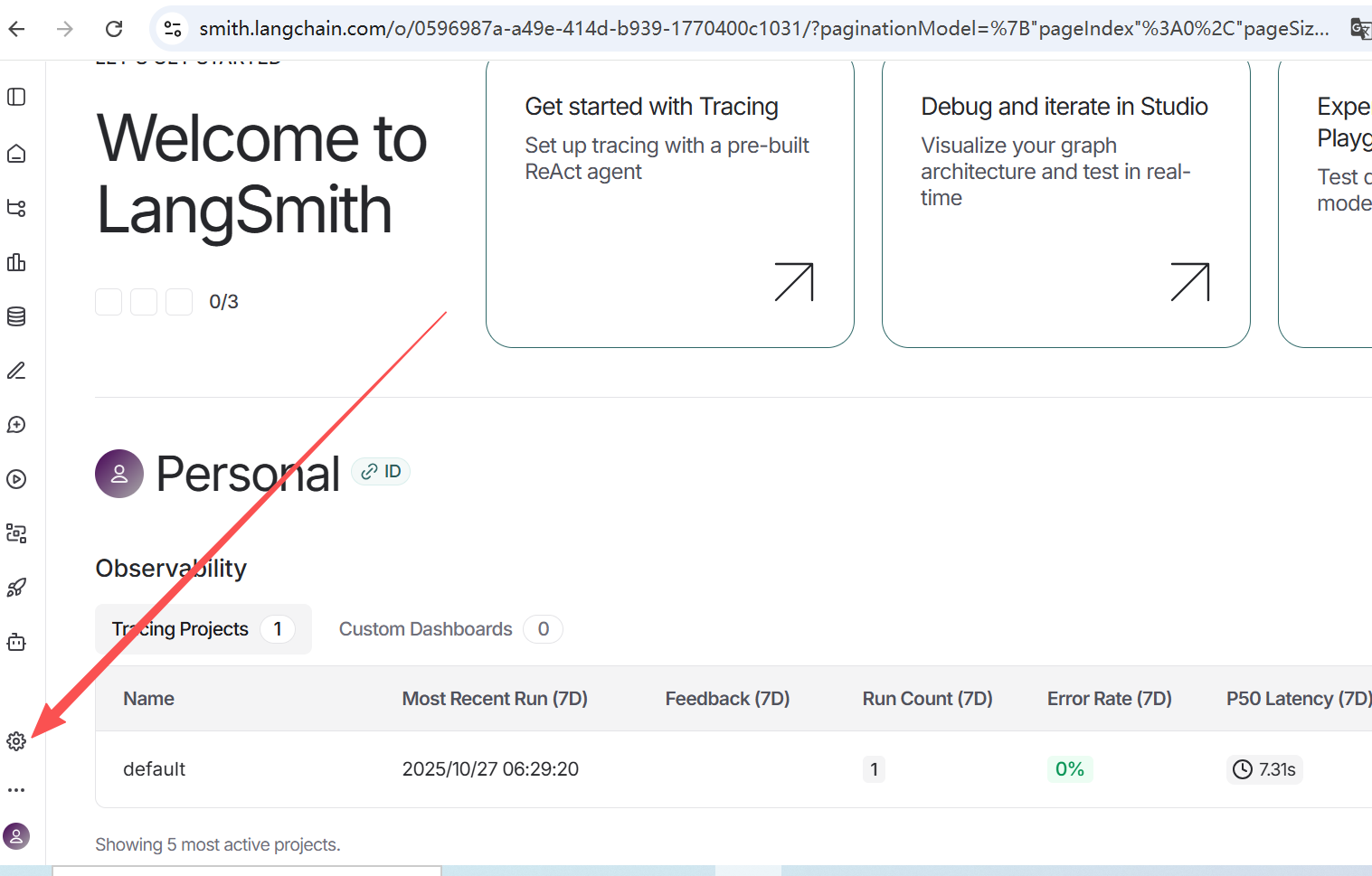This screenshot has height=876, width=1372.
Task: Select the Tracing Projects tab
Action: (203, 629)
